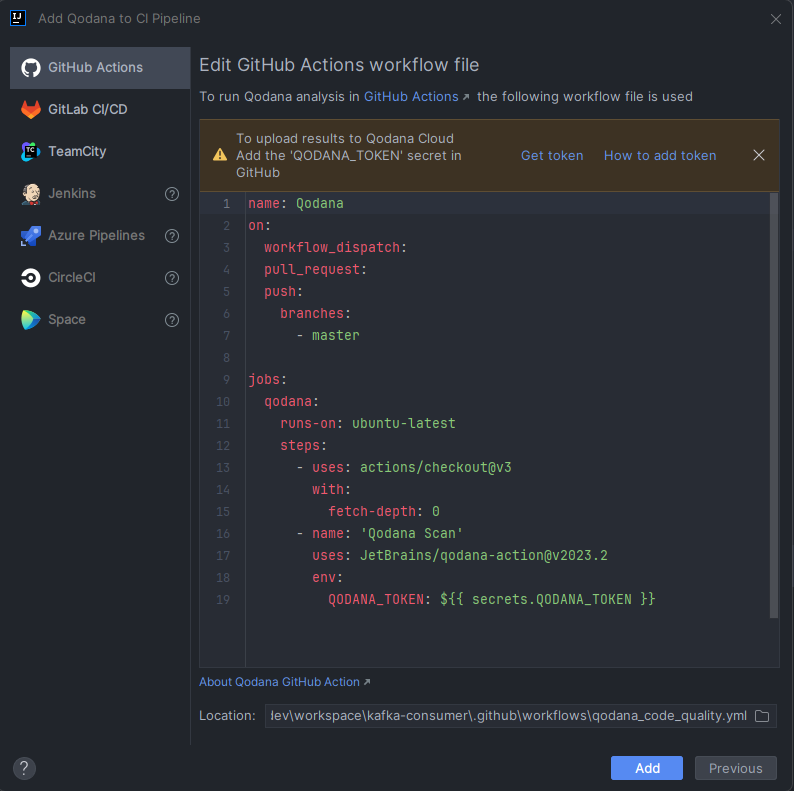Click 'pull_request:' on line 4
Image resolution: width=794 pixels, height=791 pixels.
coord(315,269)
